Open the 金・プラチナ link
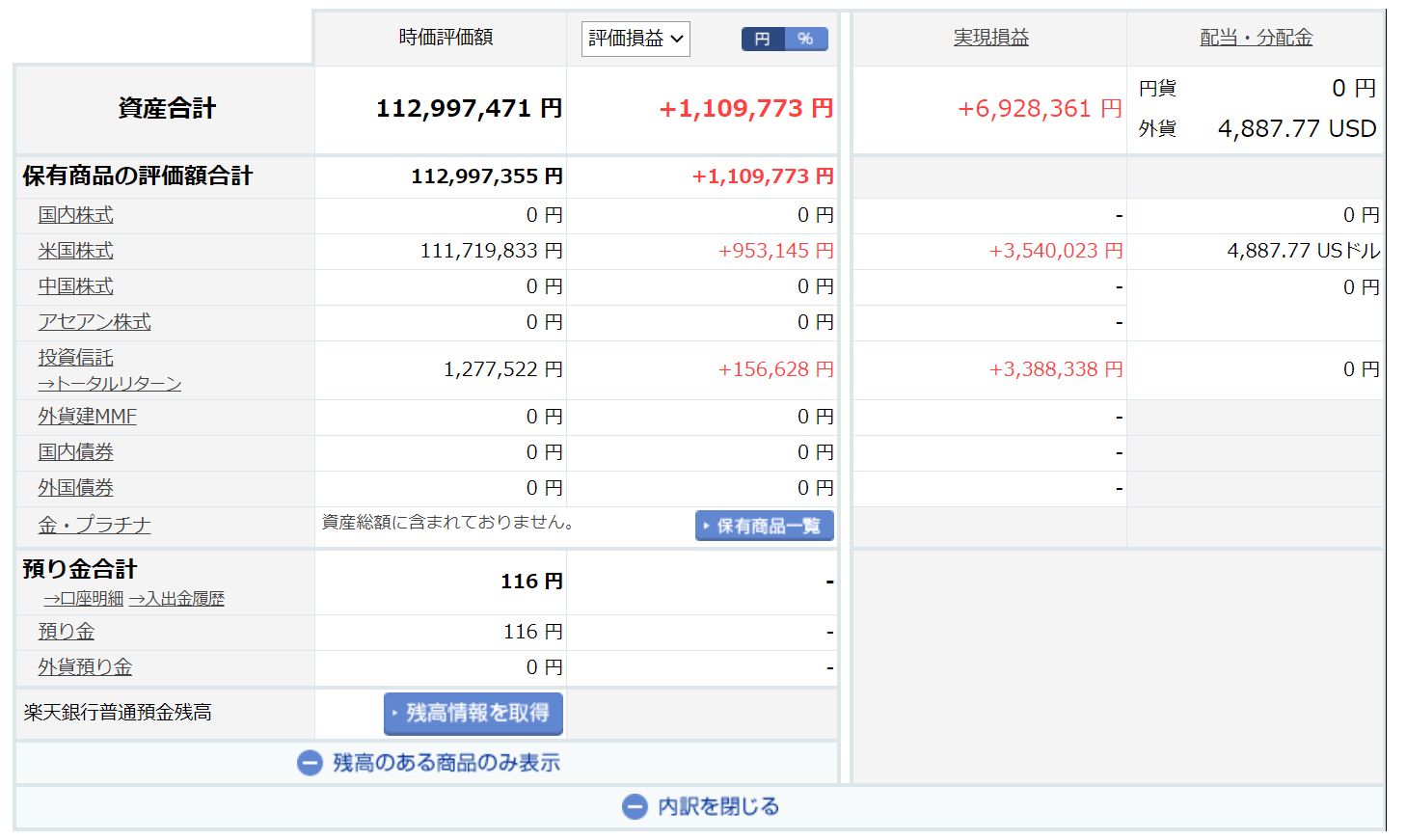1406x840 pixels. 95,525
